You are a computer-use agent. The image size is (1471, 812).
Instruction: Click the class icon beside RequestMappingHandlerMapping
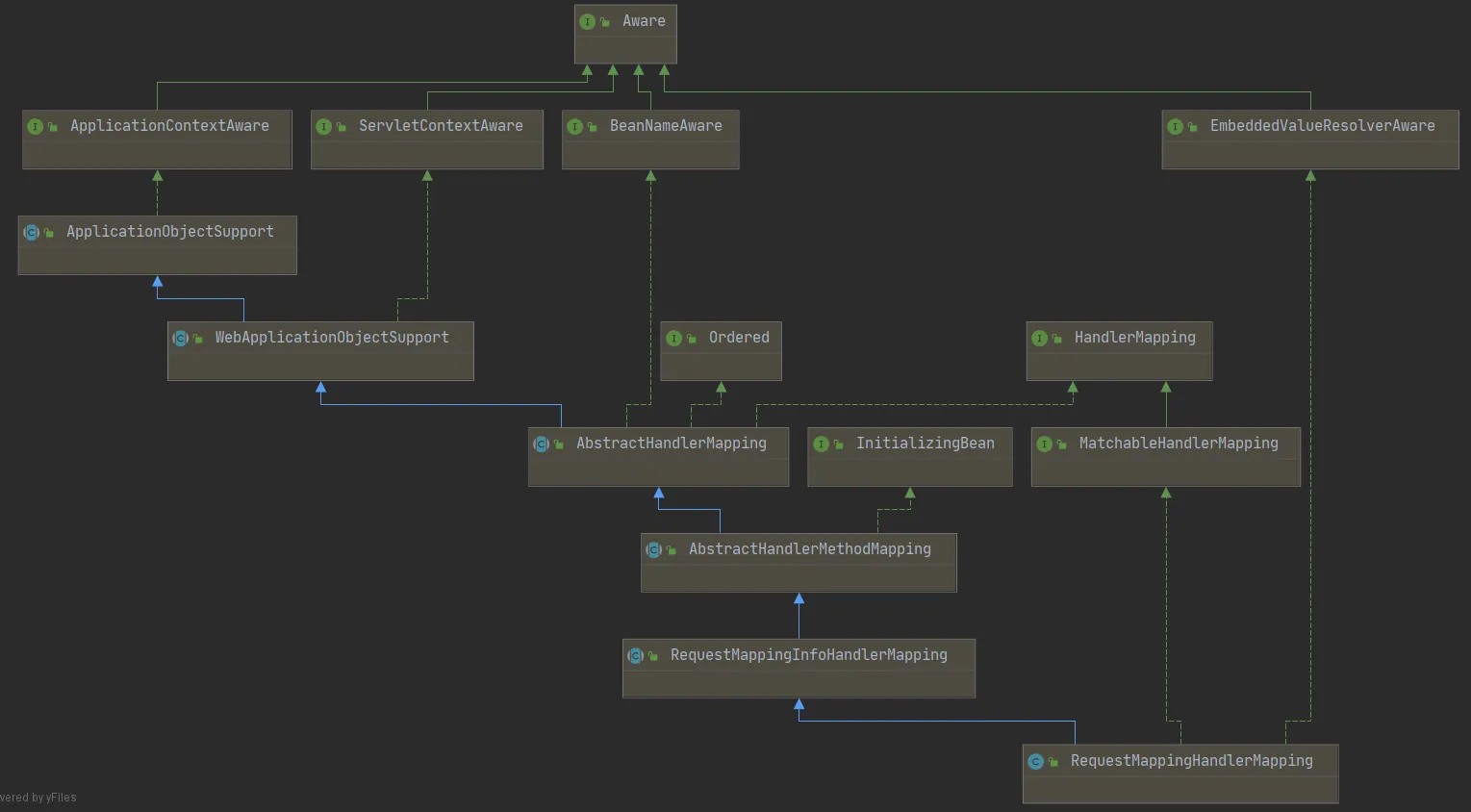click(1035, 761)
